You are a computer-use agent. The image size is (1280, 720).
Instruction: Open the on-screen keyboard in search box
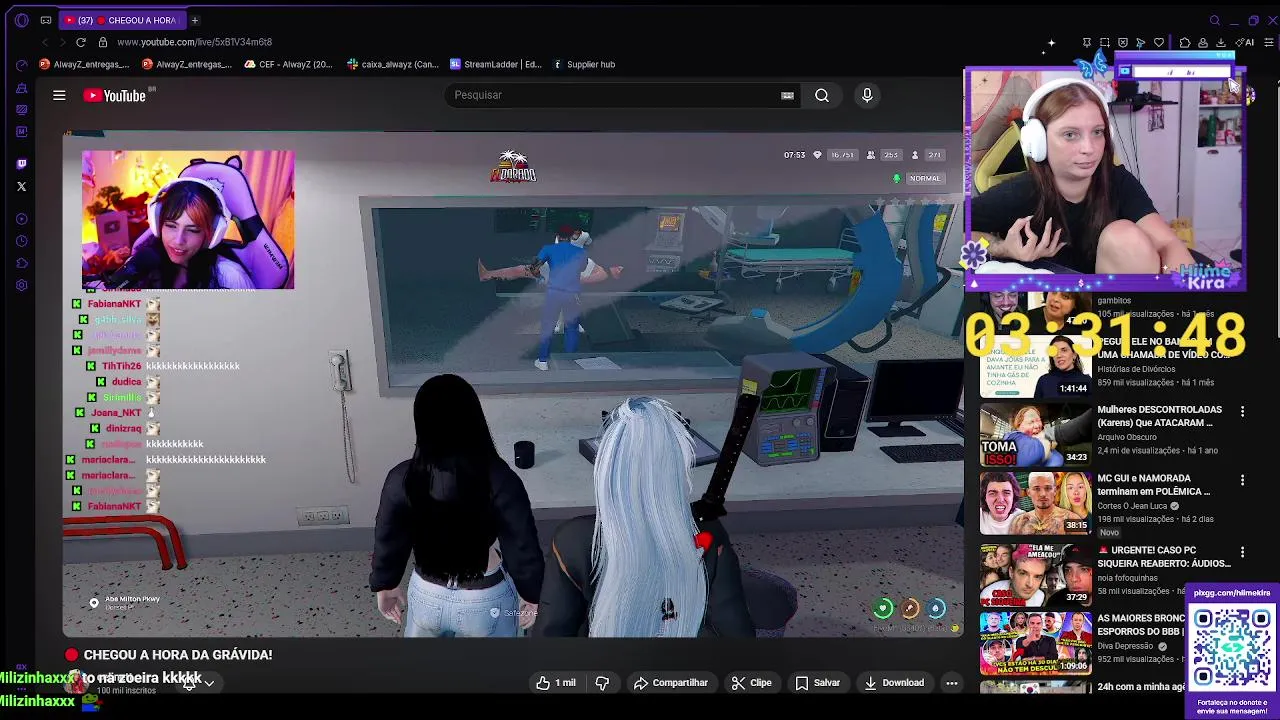[787, 95]
